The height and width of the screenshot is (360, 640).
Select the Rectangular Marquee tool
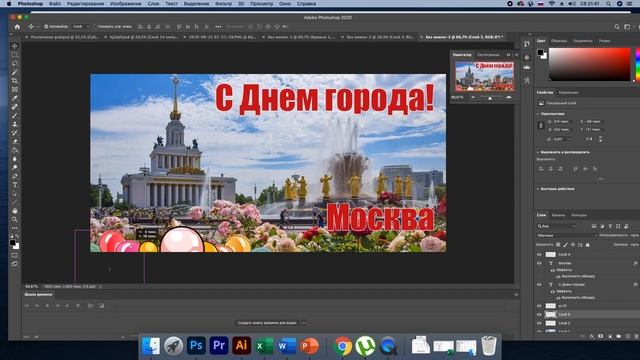coord(15,55)
